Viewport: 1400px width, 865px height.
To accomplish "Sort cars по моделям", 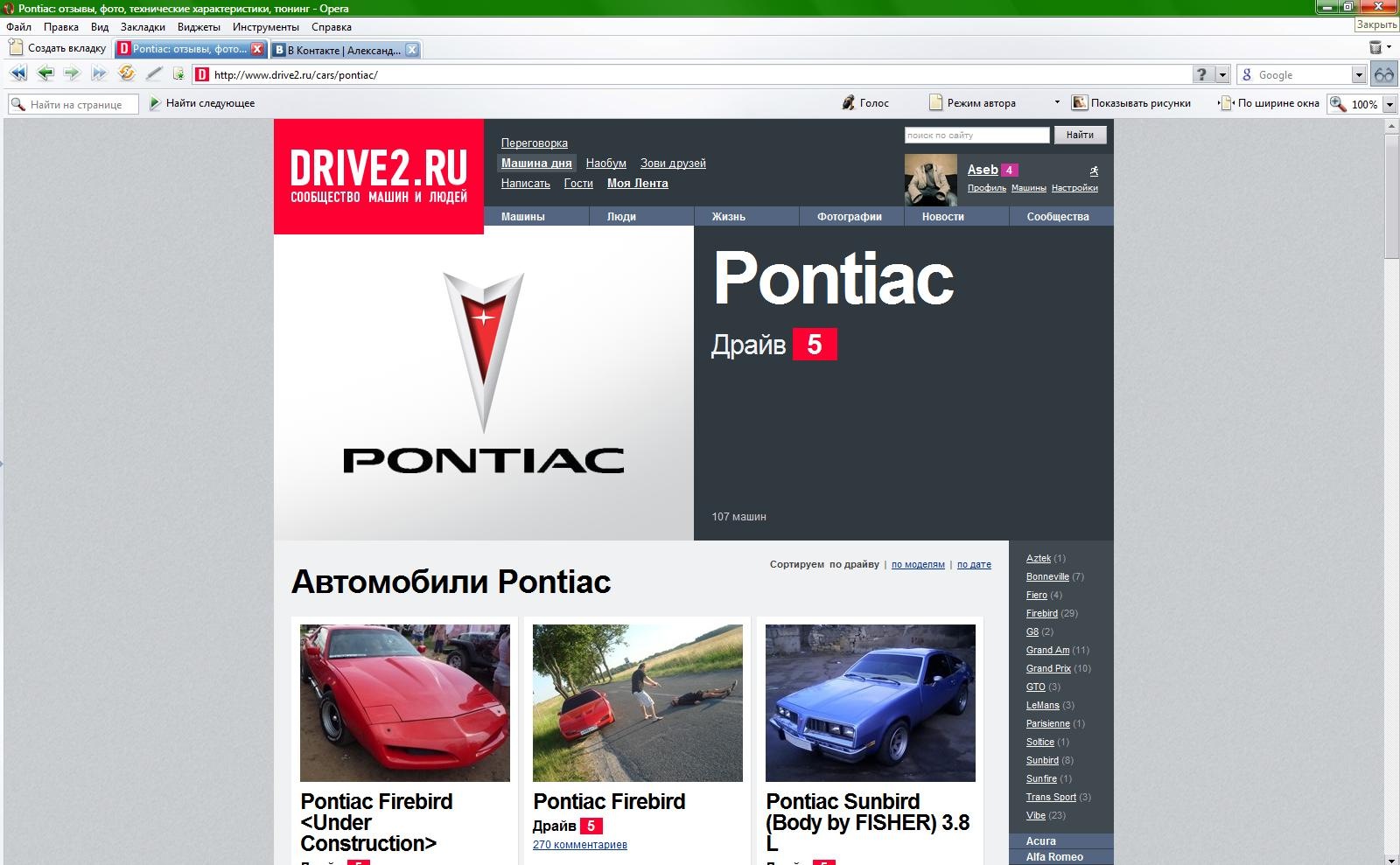I will pos(918,565).
